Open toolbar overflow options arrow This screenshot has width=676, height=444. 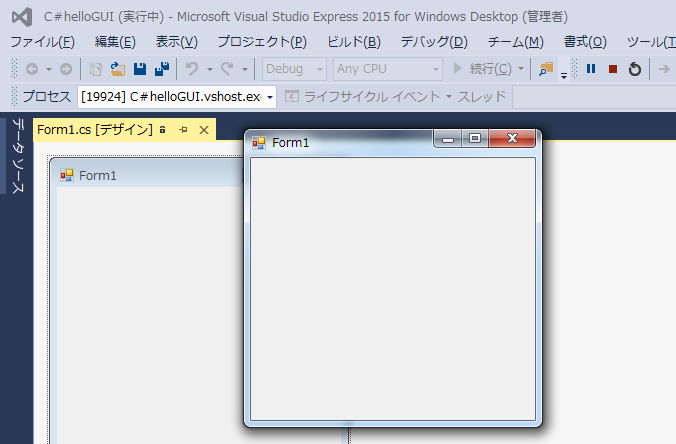click(x=563, y=76)
